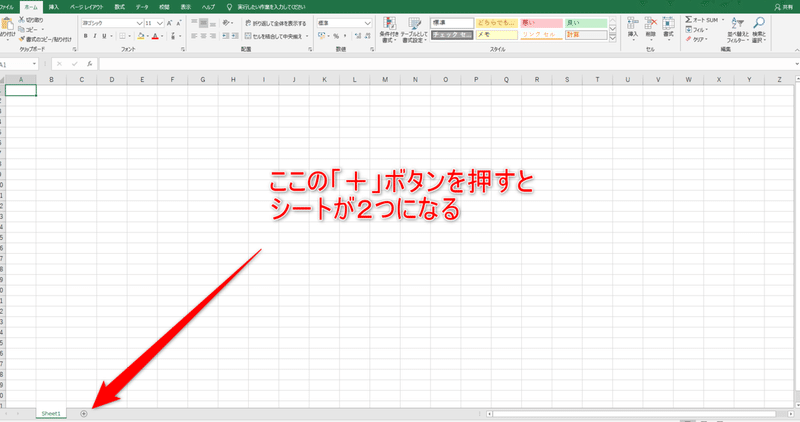Viewport: 800px width, 422px height.
Task: Expand Merge & Center (セルを結合して中央揃え) arrow
Action: pyautogui.click(x=307, y=36)
